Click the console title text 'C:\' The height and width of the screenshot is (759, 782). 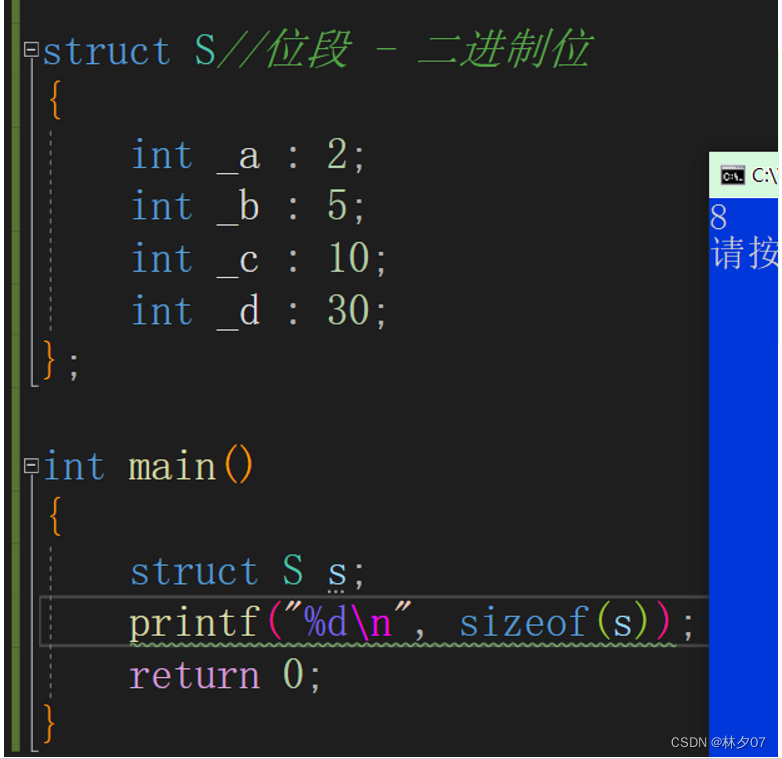(x=765, y=176)
